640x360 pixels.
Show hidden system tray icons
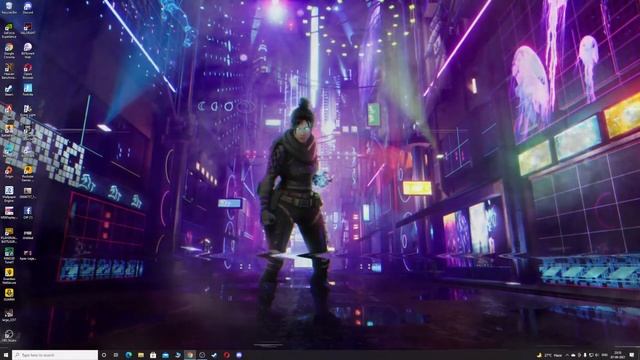pos(566,355)
